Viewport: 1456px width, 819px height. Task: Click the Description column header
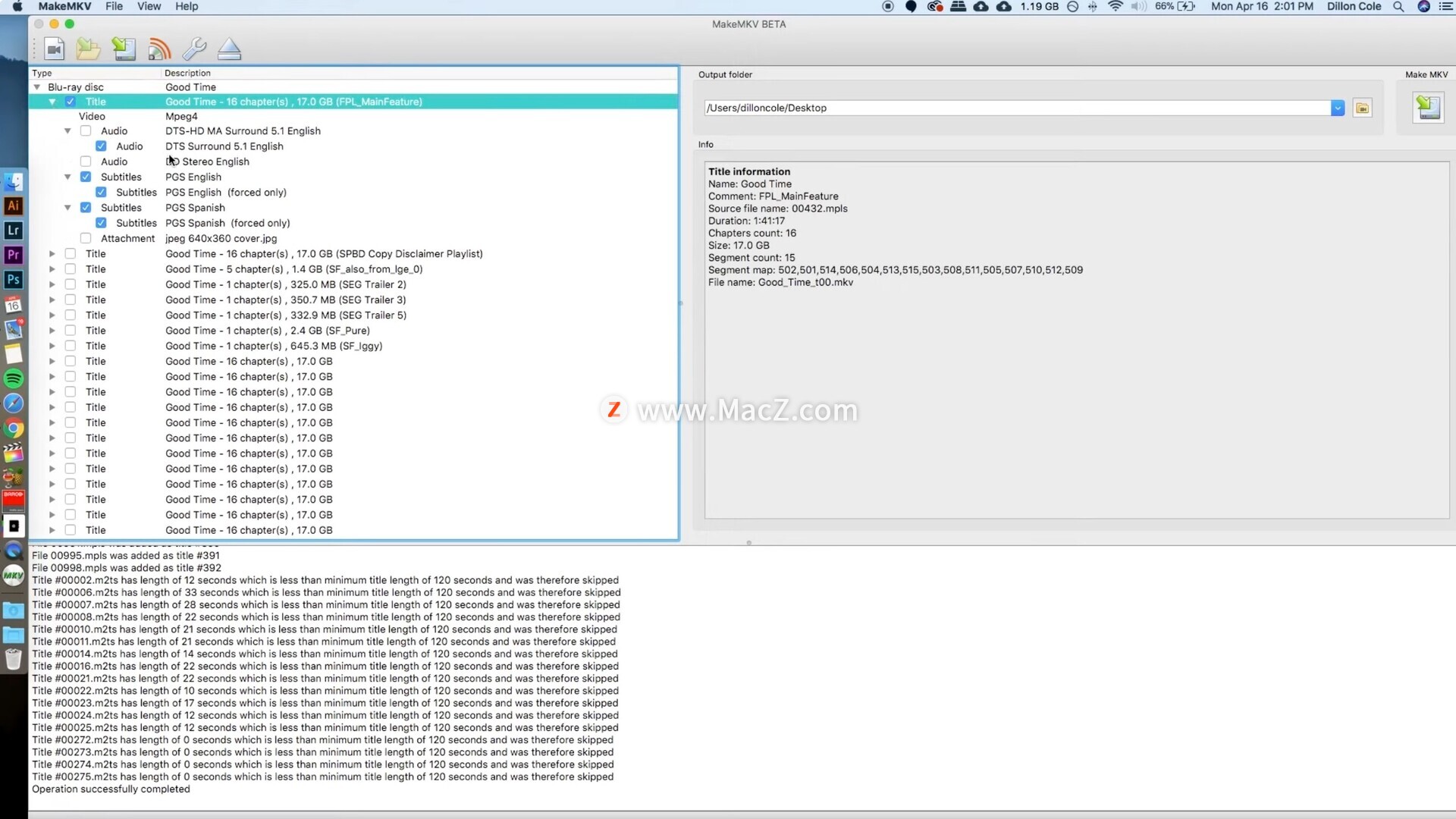pos(187,73)
